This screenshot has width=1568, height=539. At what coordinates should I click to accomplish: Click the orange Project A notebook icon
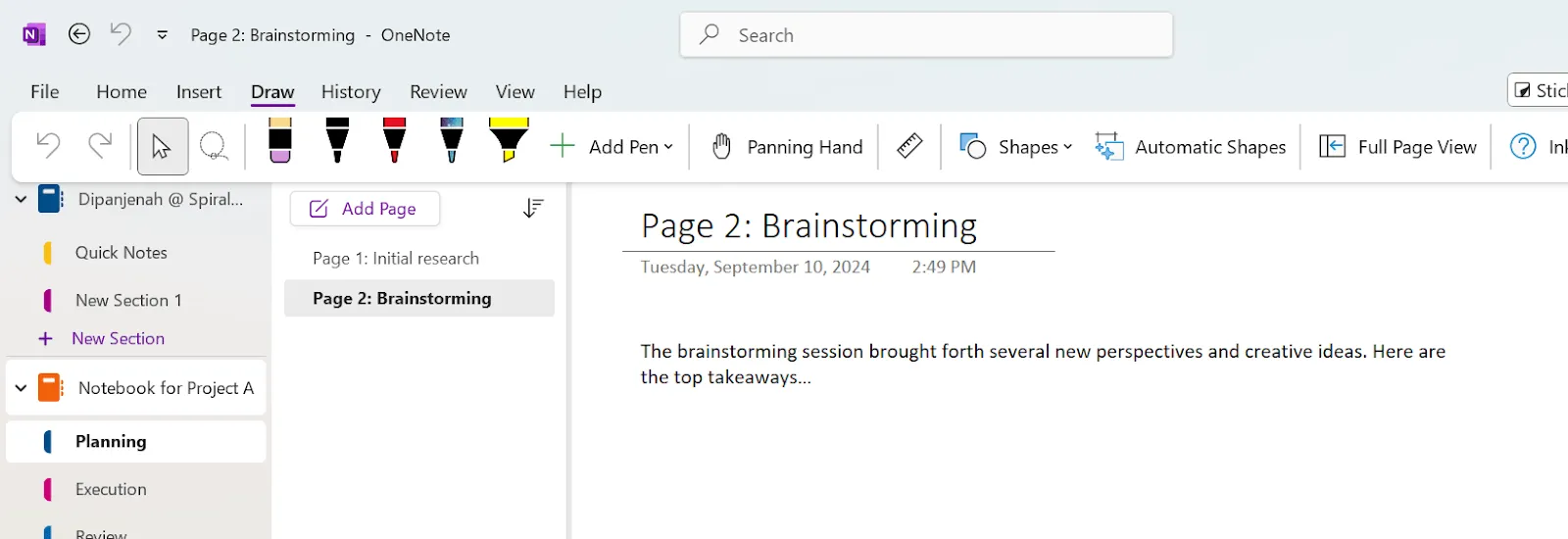[x=51, y=388]
